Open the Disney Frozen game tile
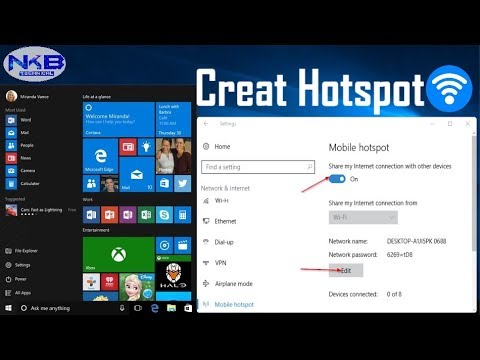This screenshot has width=480, height=360. (137, 287)
